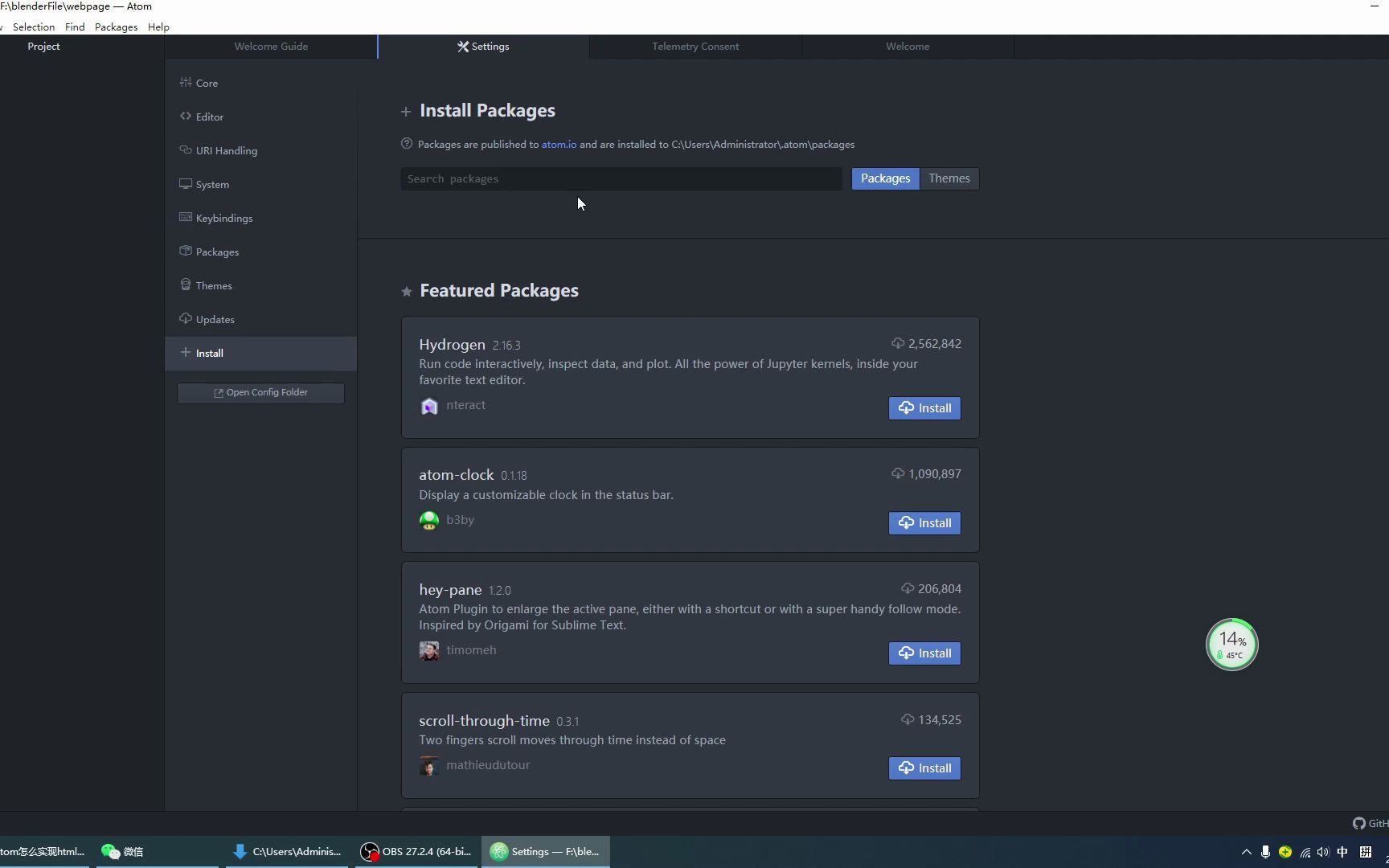This screenshot has height=868, width=1389.
Task: Open b3by author name link
Action: point(461,520)
